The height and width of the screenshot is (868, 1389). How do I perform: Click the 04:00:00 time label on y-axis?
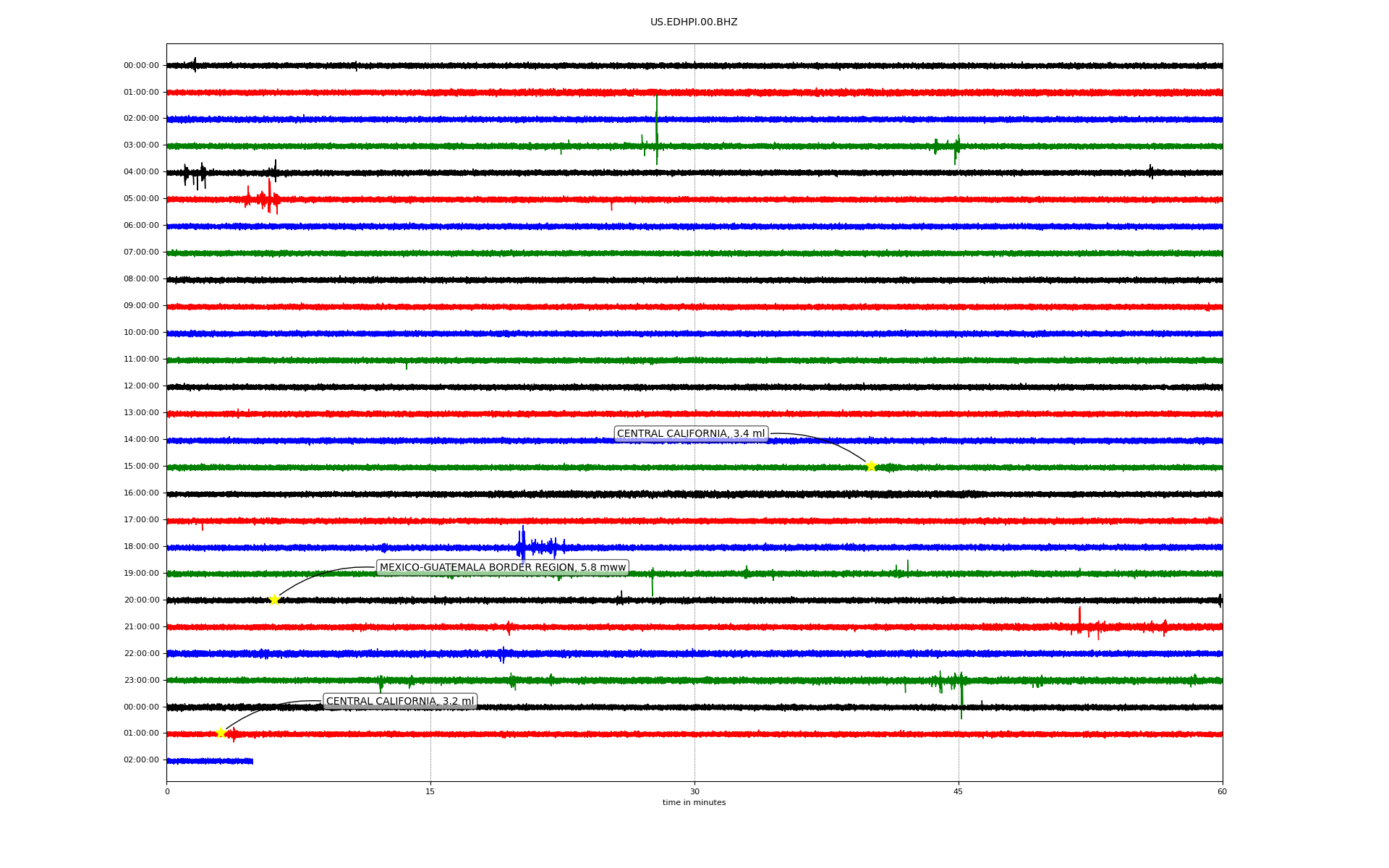[x=141, y=172]
